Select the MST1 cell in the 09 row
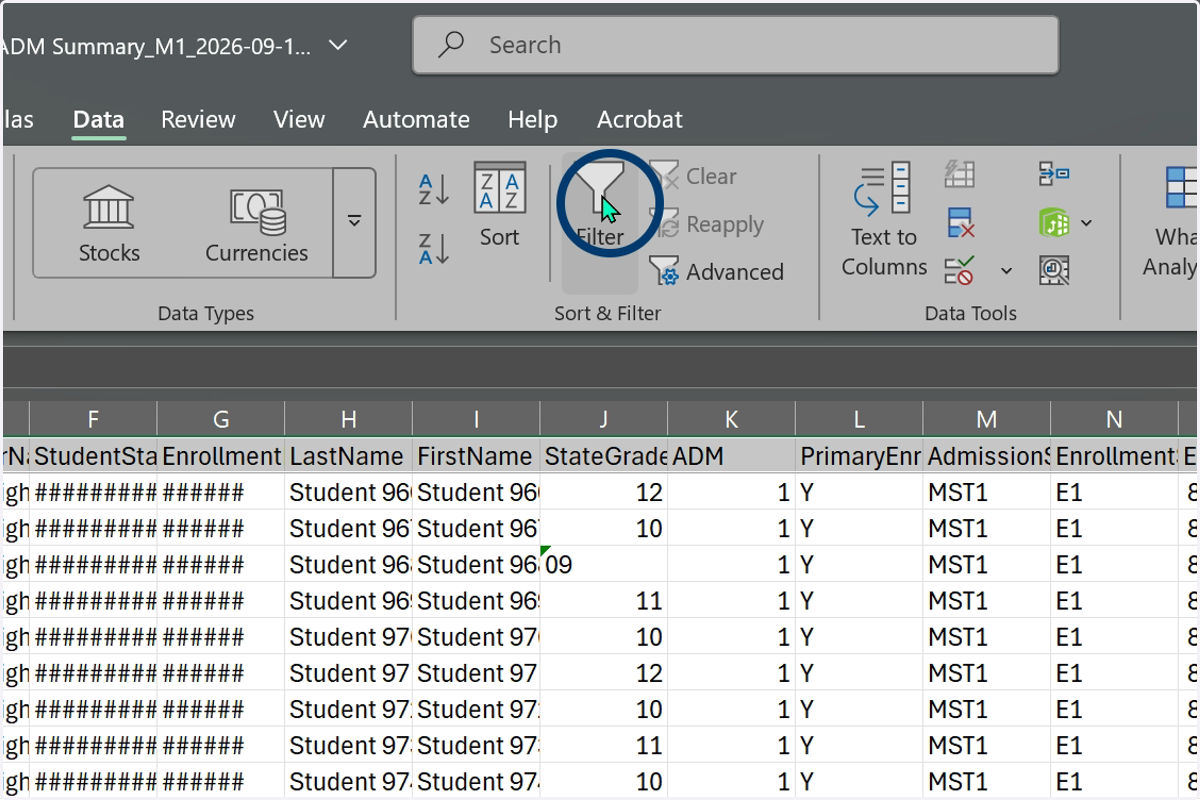This screenshot has height=800, width=1200. (987, 565)
